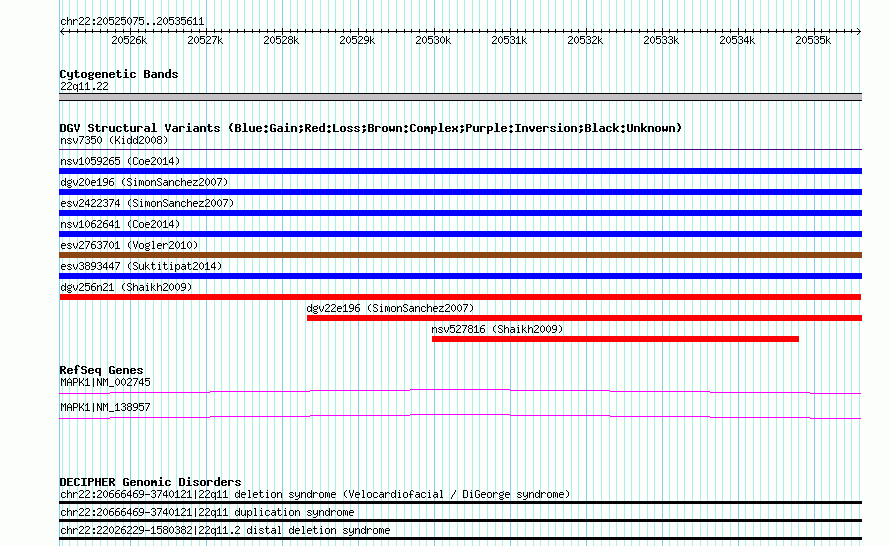Click the 20530k ruler tick label
The image size is (890, 546).
point(433,40)
